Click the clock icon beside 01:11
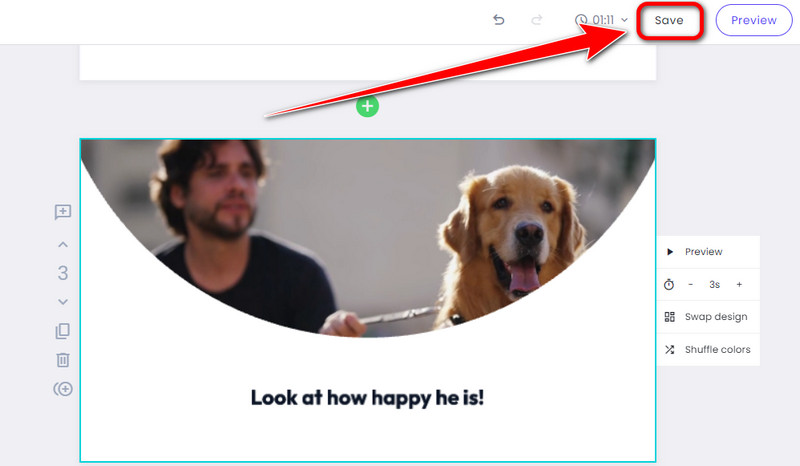 [x=581, y=20]
